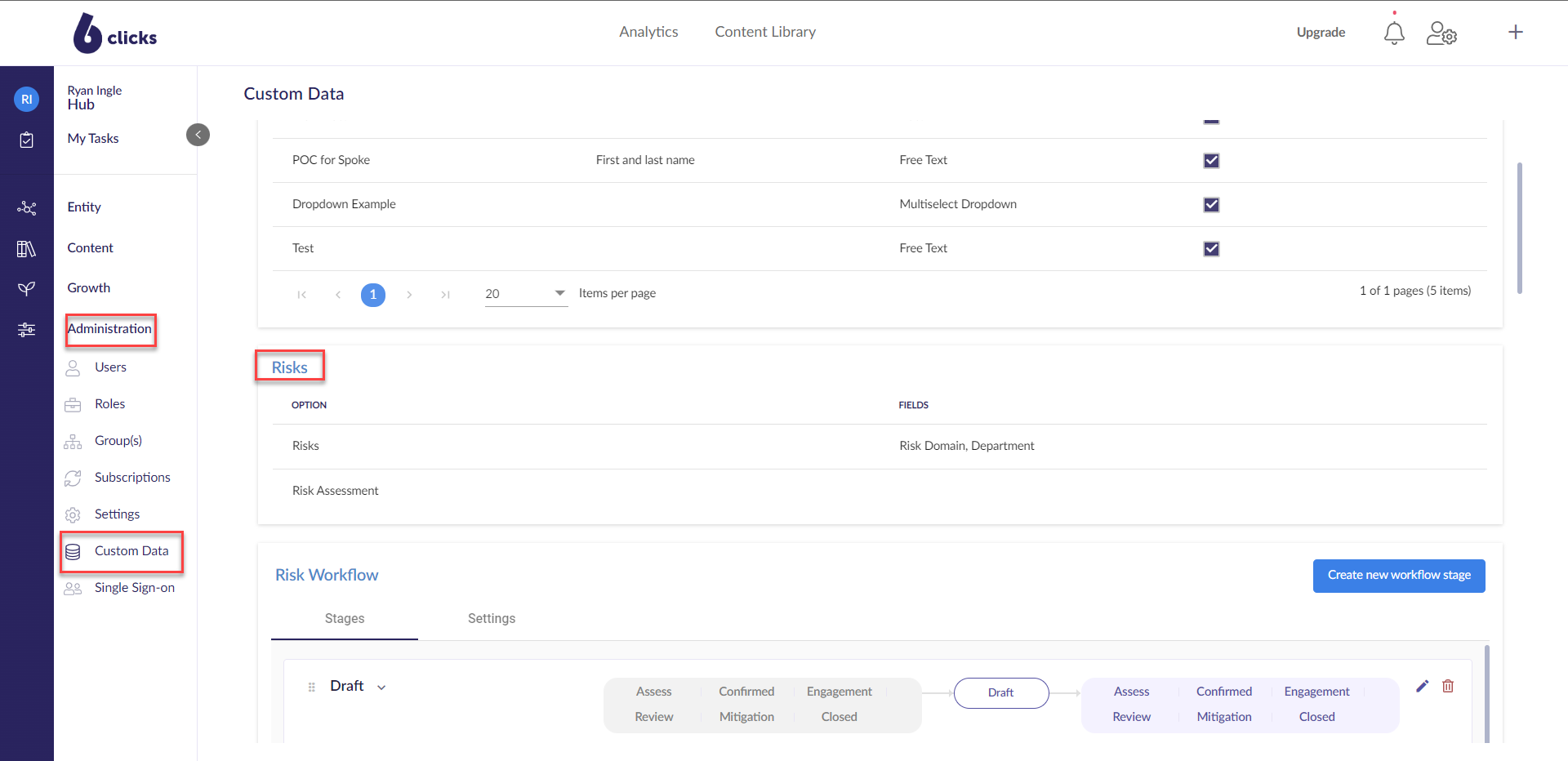1568x761 pixels.
Task: Collapse the Administration menu section
Action: (x=109, y=329)
